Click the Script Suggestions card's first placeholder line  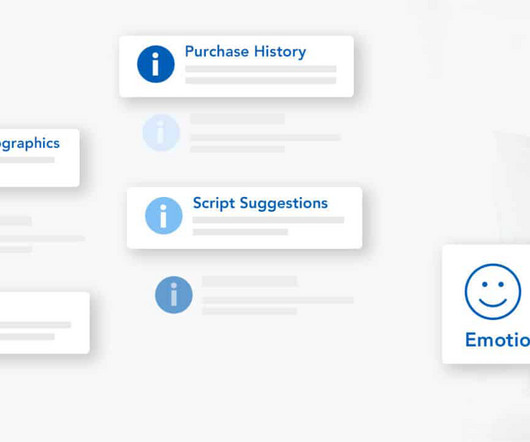point(268,220)
